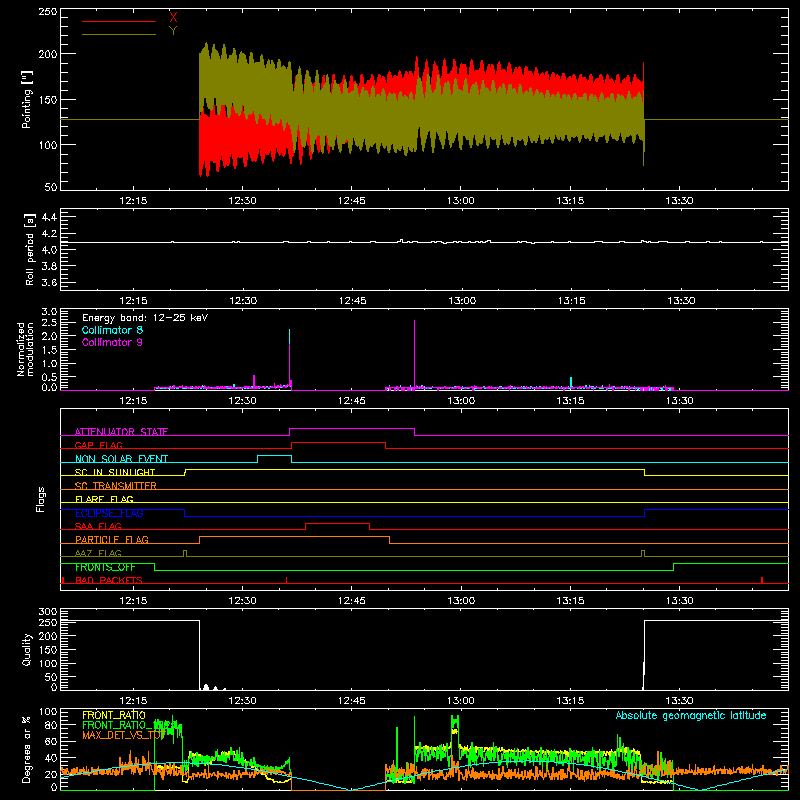Click the 80 tick on Degrees axis
The height and width of the screenshot is (800, 800).
(x=51, y=725)
